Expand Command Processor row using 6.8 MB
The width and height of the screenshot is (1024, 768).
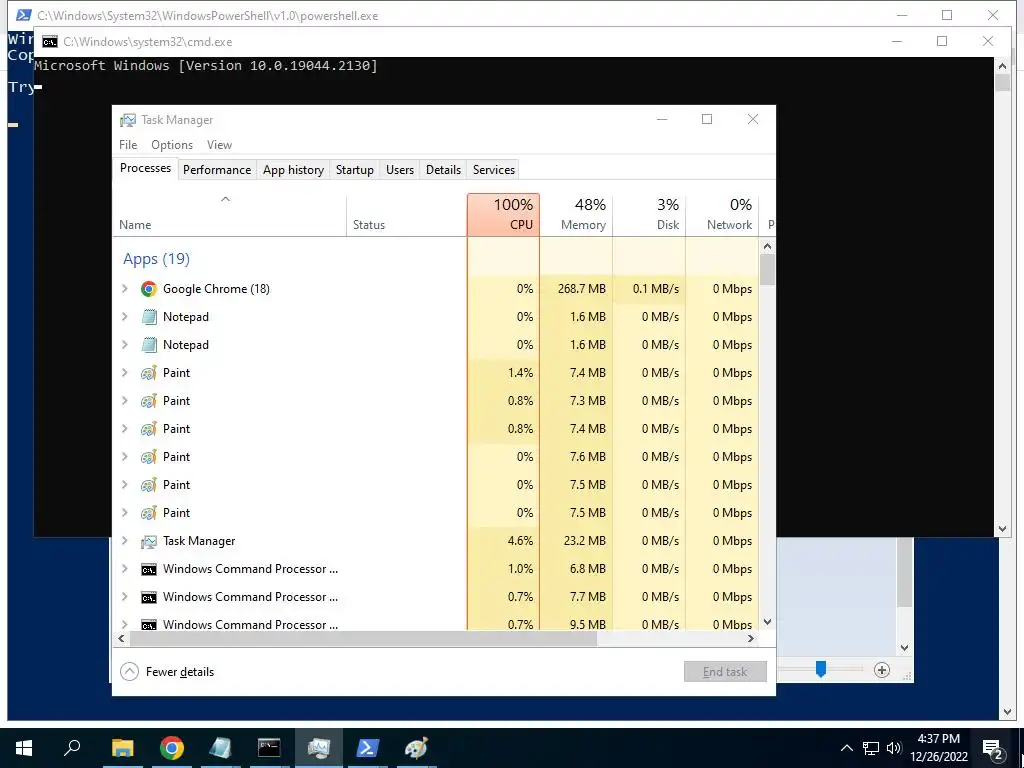125,569
